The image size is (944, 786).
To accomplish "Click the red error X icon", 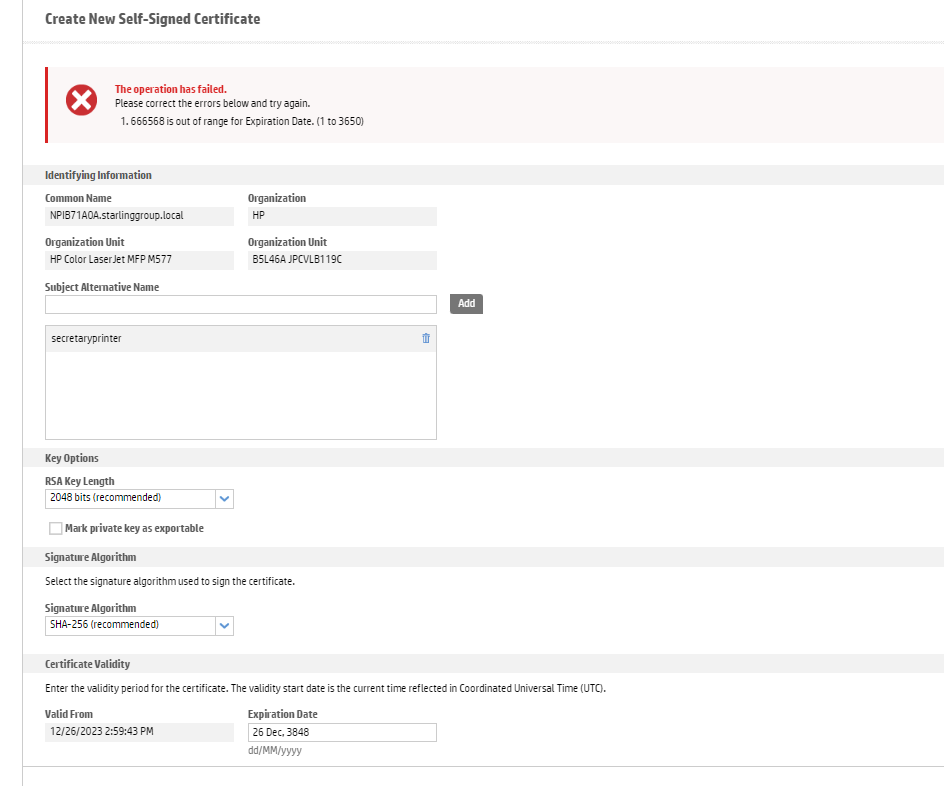I will point(81,100).
